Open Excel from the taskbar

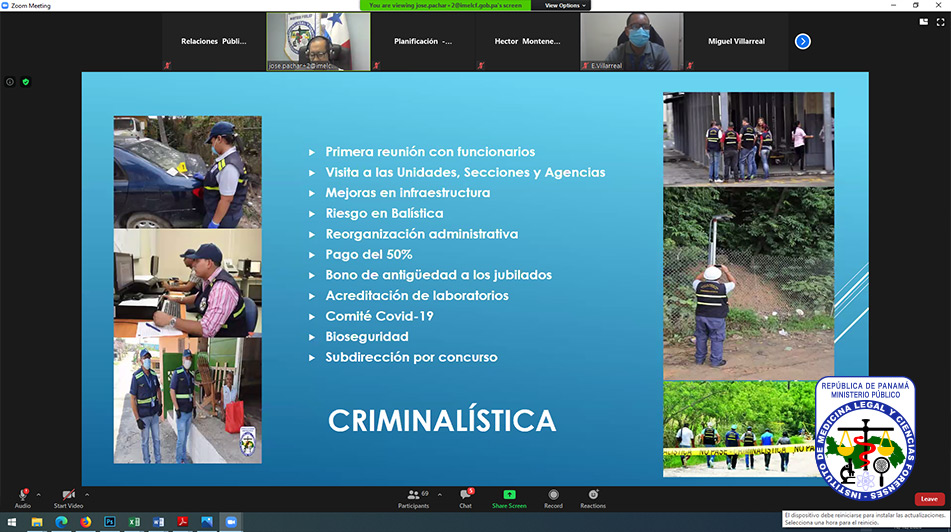(x=134, y=522)
